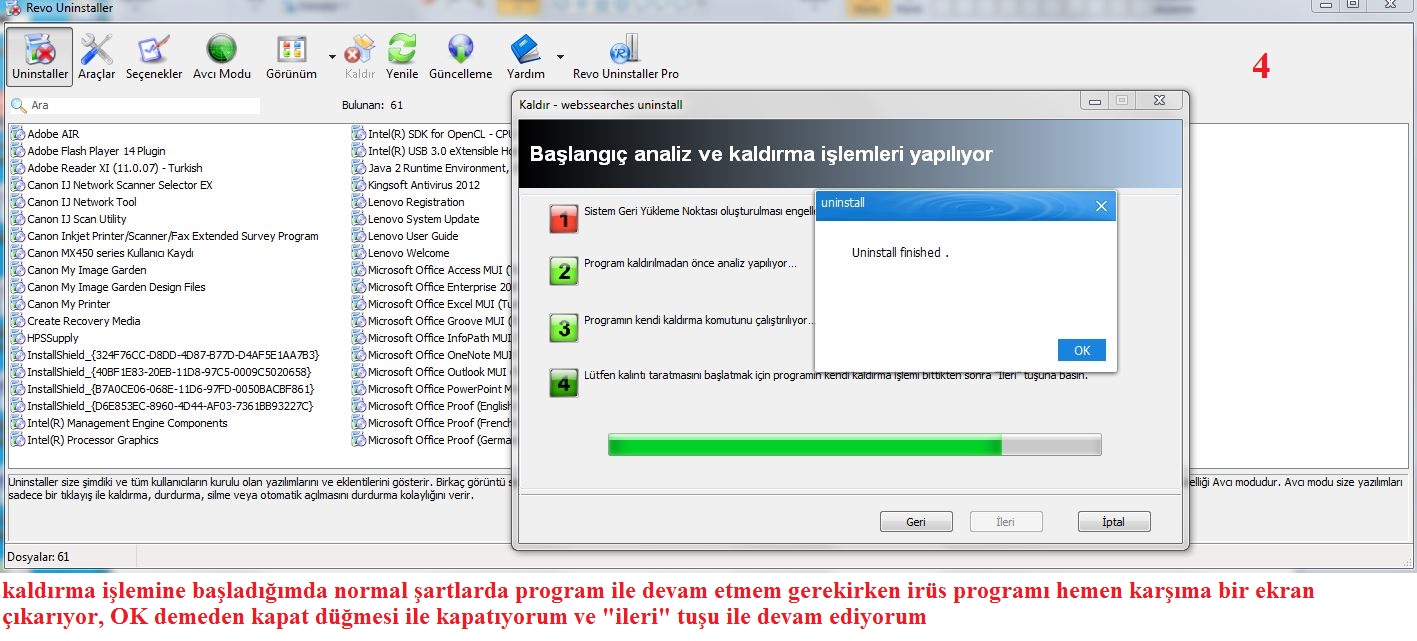Click the Lenovo User Guide icon
This screenshot has width=1417, height=641.
click(359, 236)
